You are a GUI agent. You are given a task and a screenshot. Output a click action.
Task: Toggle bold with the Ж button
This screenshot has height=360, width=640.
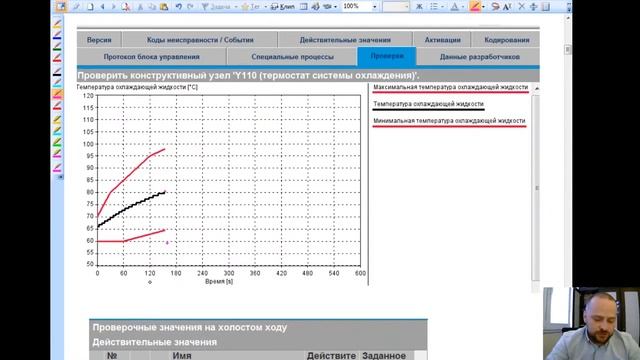pyautogui.click(x=419, y=7)
